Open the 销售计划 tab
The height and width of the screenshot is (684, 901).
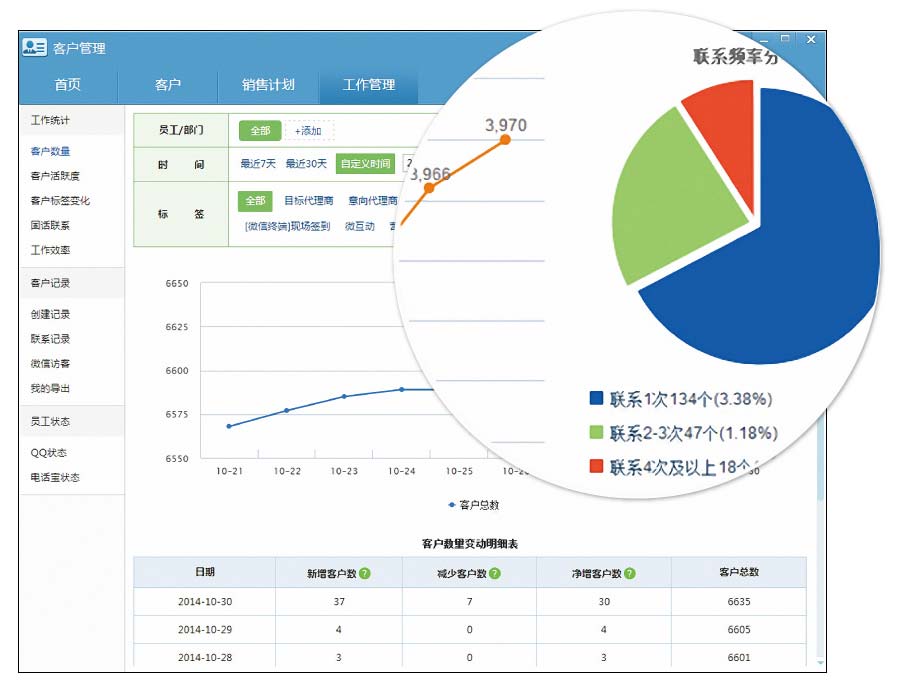pos(268,85)
